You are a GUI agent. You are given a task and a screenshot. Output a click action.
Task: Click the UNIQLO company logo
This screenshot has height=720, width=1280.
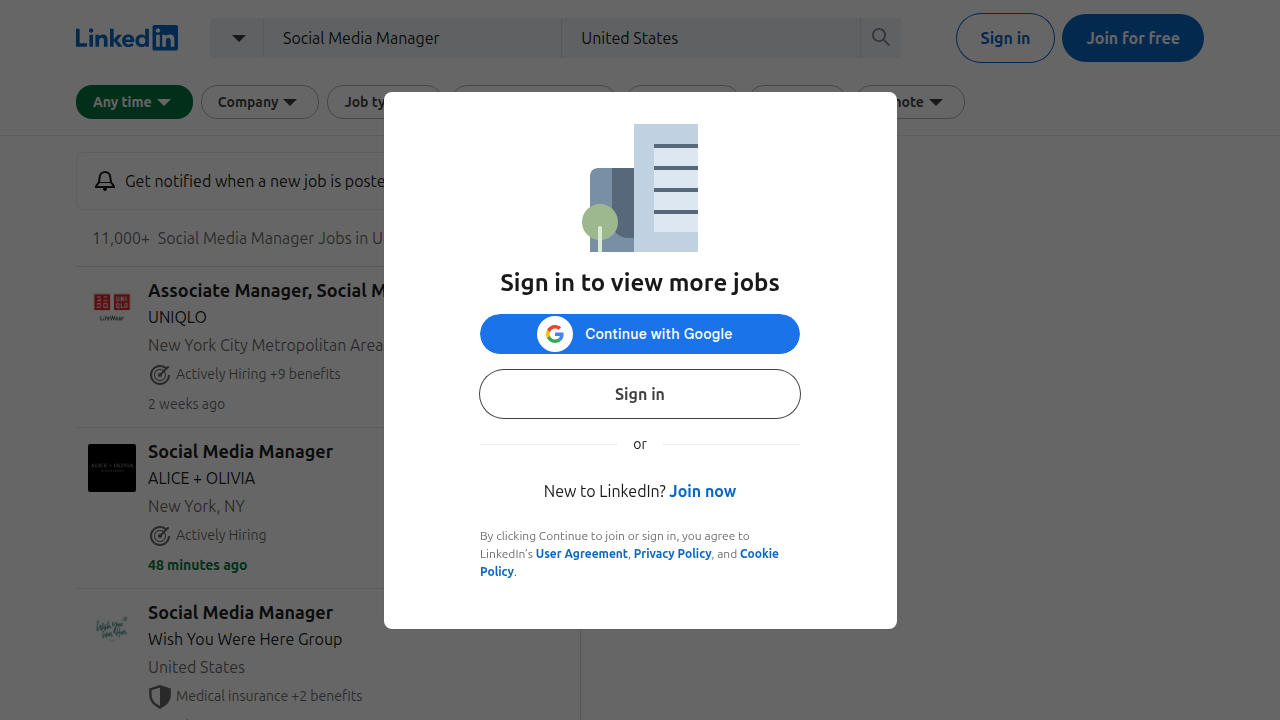pos(111,306)
